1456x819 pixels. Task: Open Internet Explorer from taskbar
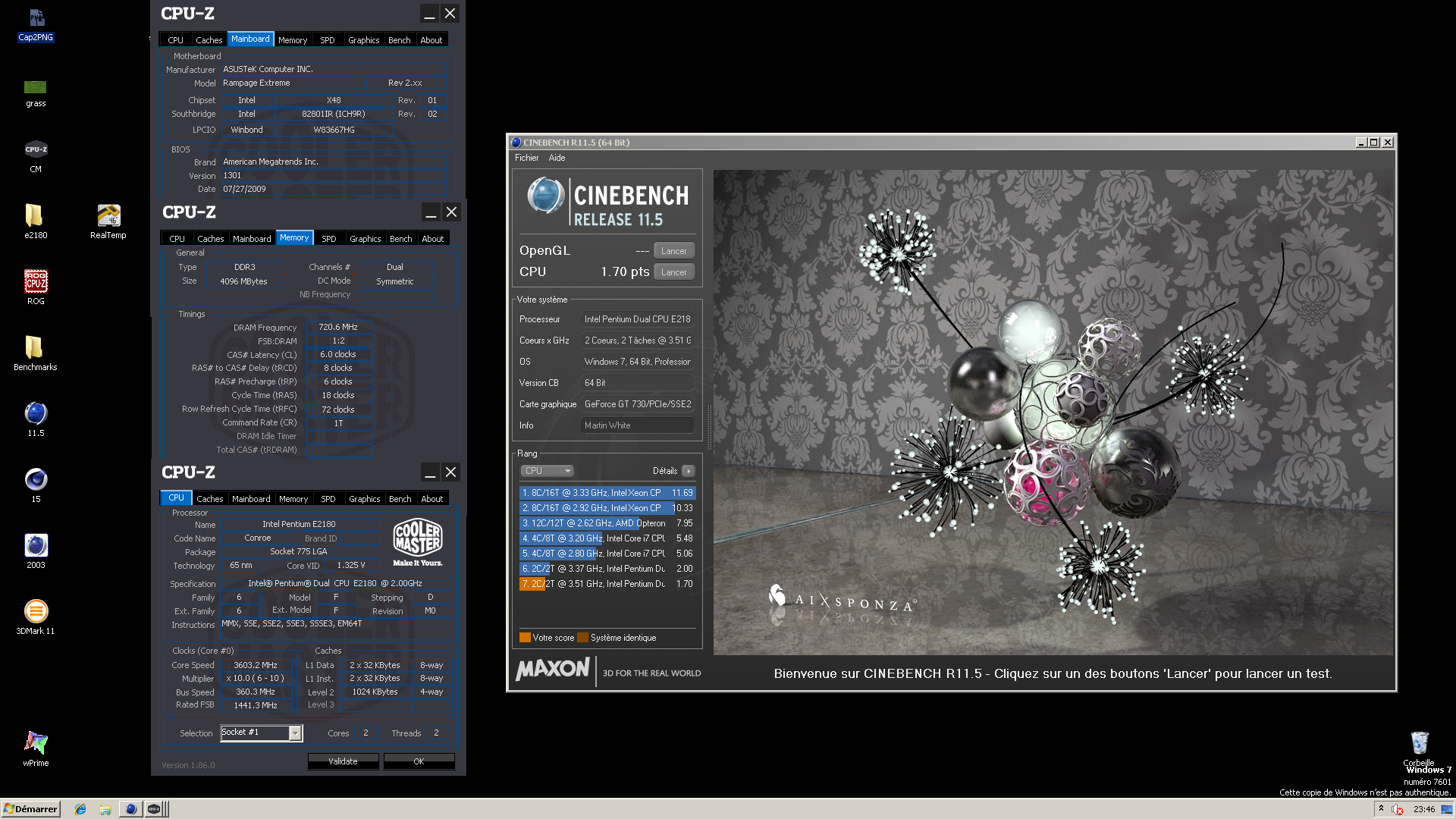coord(80,809)
